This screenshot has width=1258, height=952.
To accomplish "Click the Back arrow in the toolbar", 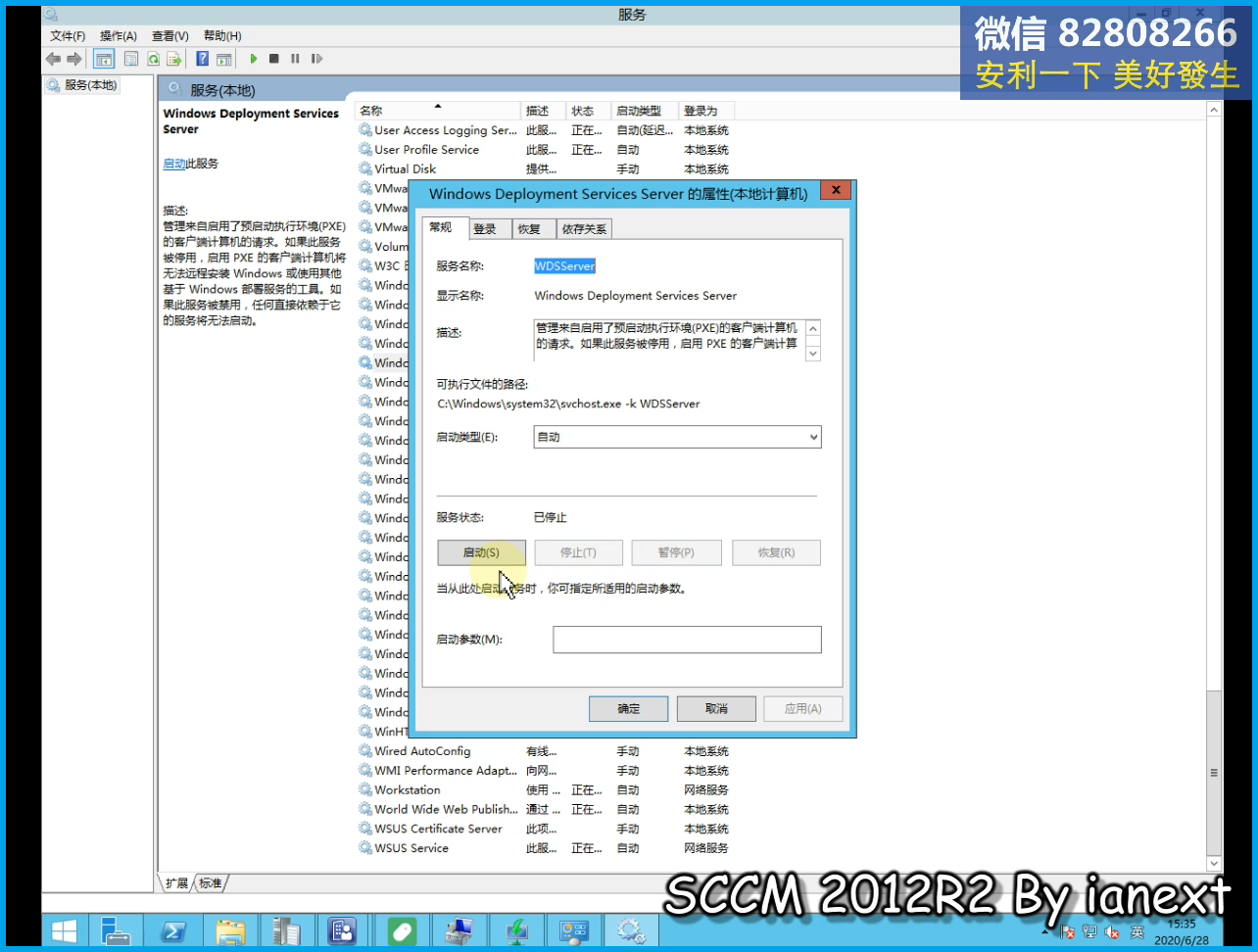I will (x=53, y=59).
